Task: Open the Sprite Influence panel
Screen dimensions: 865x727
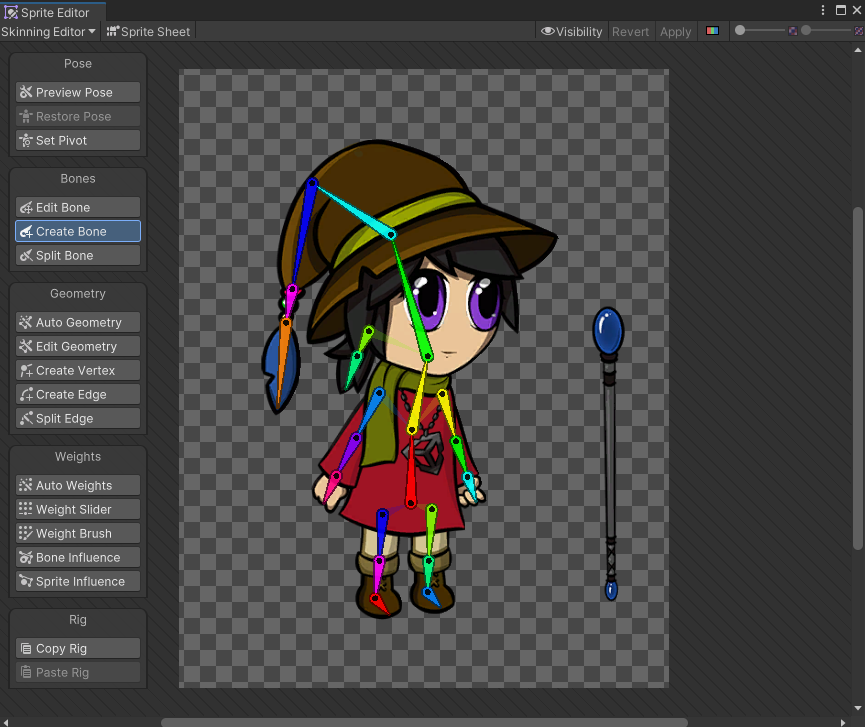Action: [x=78, y=581]
